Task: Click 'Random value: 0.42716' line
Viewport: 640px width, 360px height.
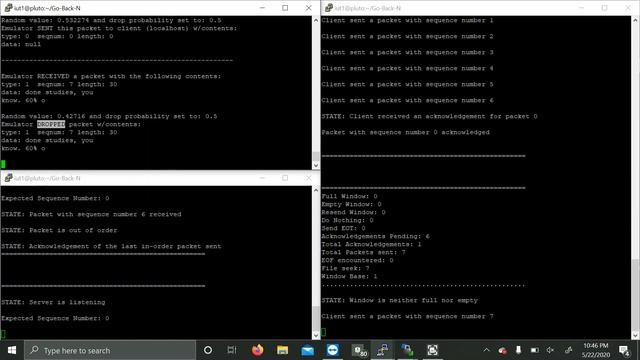Action: click(x=109, y=116)
